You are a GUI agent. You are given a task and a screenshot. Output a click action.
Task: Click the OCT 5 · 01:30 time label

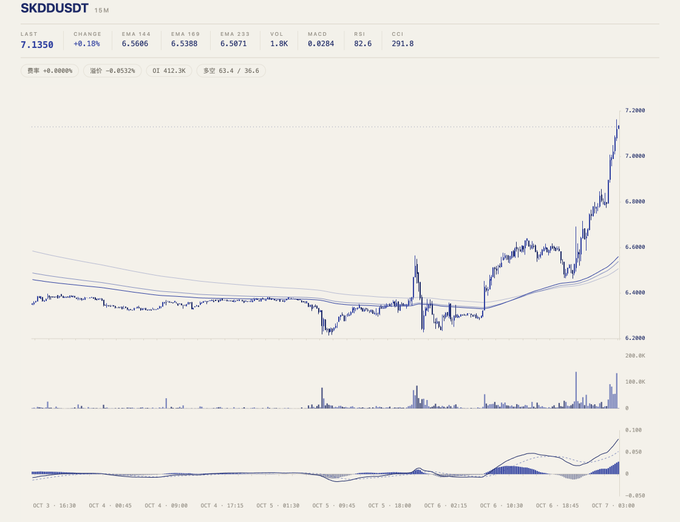pos(278,506)
